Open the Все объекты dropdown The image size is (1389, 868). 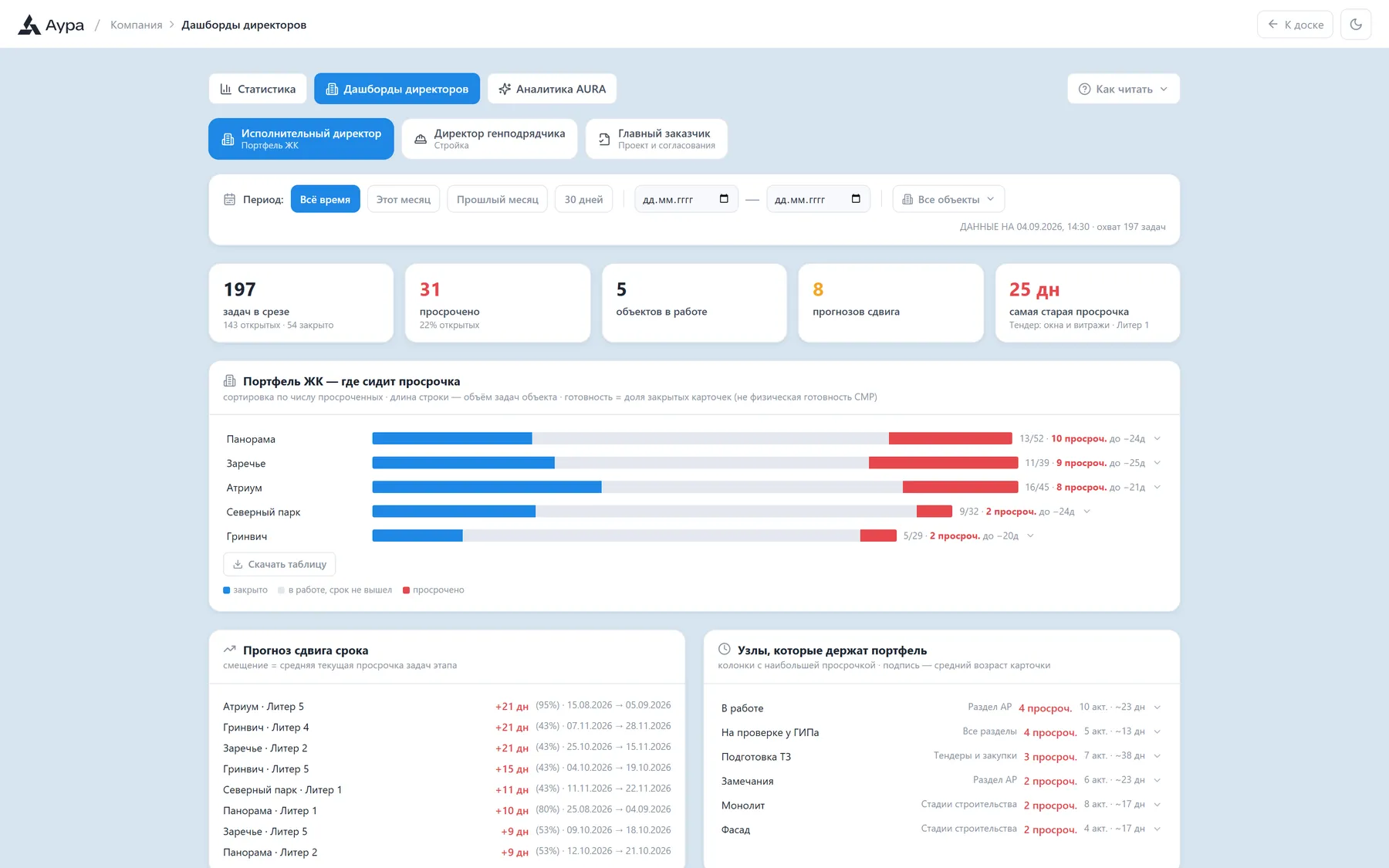coord(948,199)
